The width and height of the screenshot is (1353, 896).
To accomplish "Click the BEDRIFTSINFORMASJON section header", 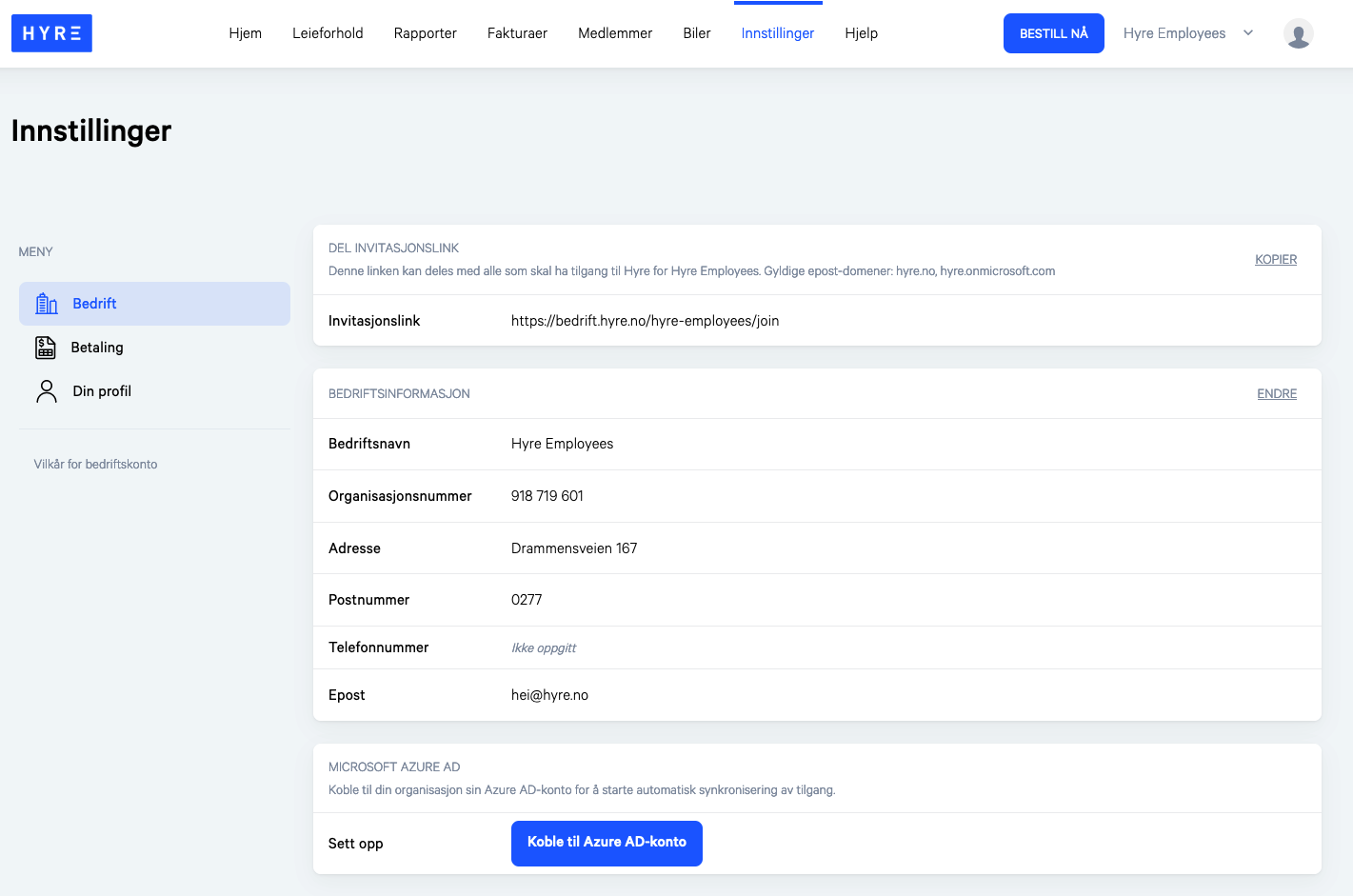I will (399, 394).
